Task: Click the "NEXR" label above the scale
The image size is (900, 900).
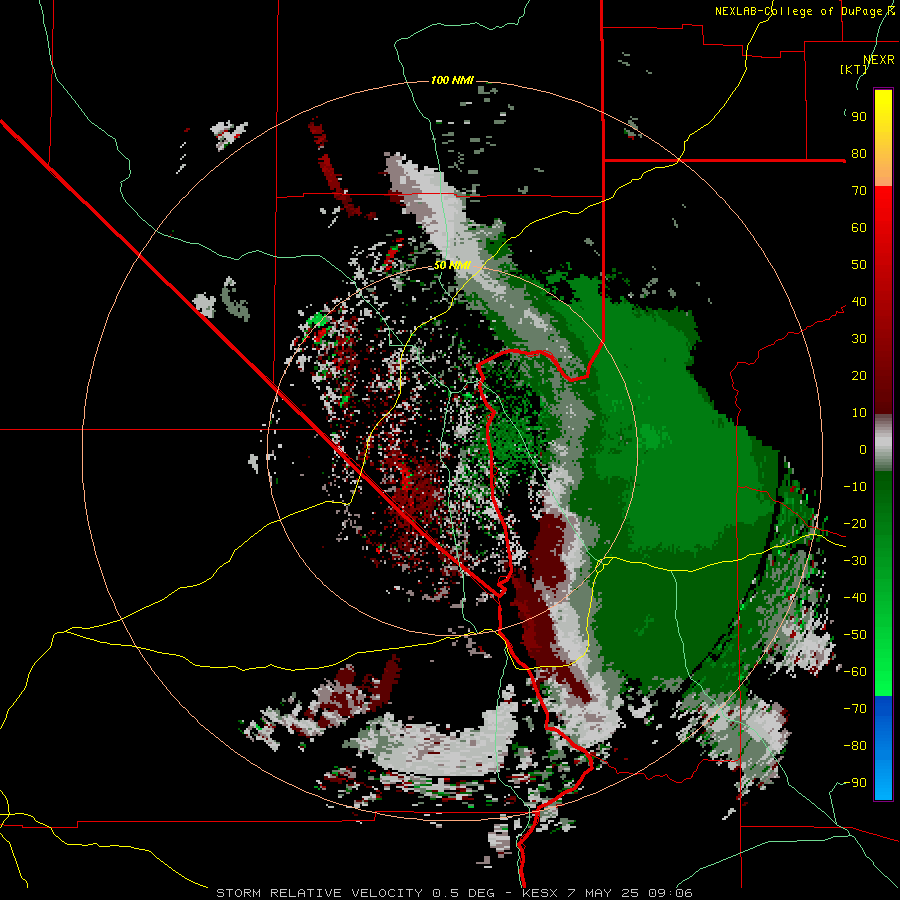Action: click(879, 60)
